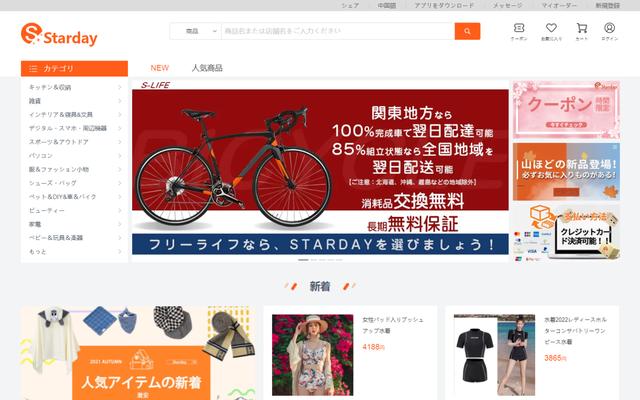Image resolution: width=640 pixels, height=400 pixels.
Task: Switch to the 人気商品 tab
Action: click(207, 68)
